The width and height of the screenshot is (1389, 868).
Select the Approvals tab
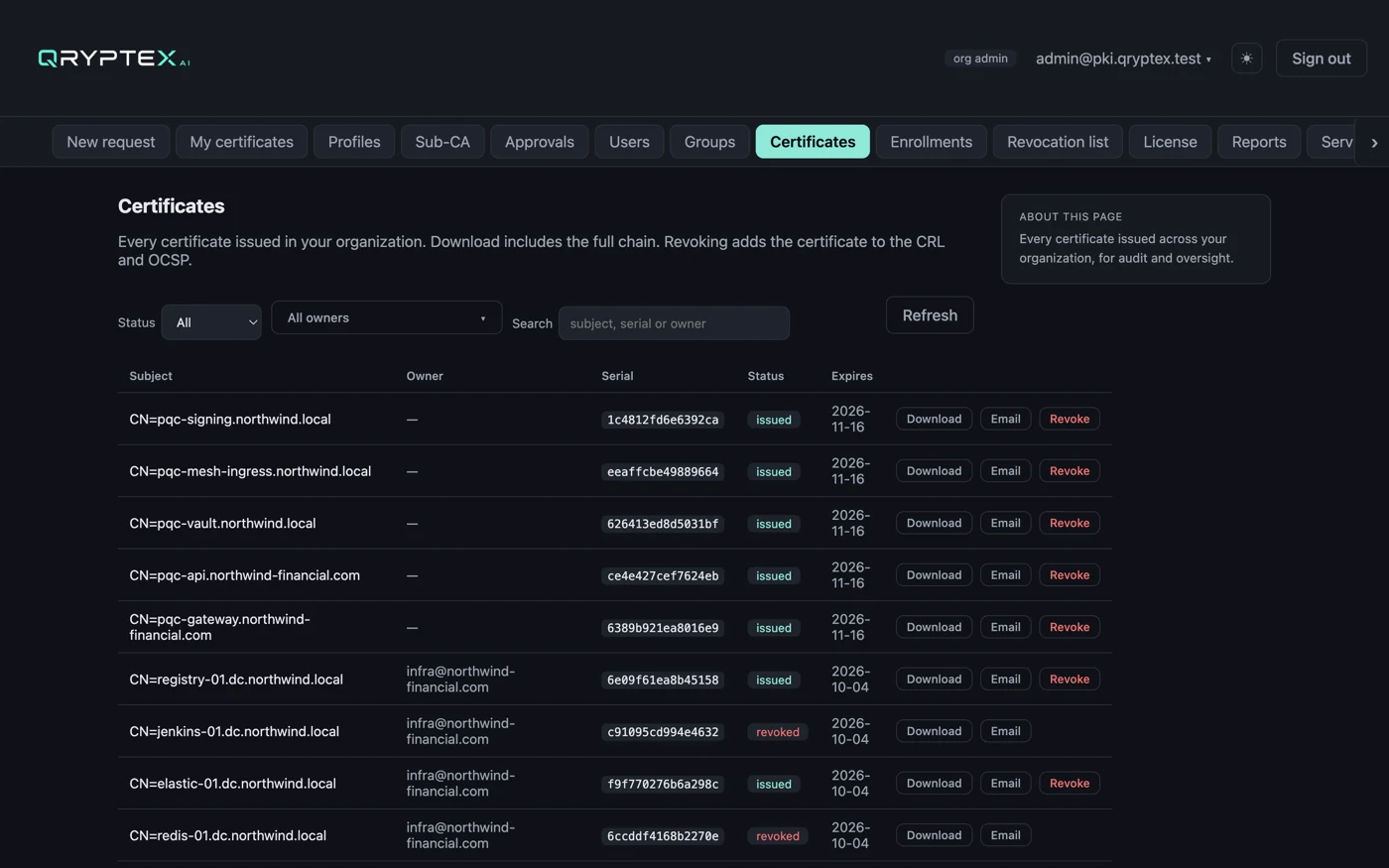click(540, 142)
